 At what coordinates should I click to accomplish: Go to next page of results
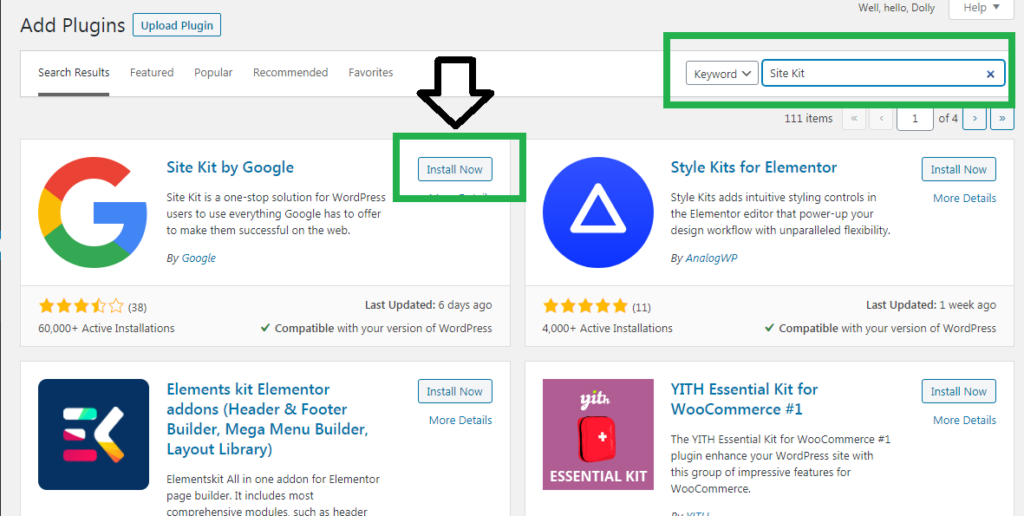[974, 119]
